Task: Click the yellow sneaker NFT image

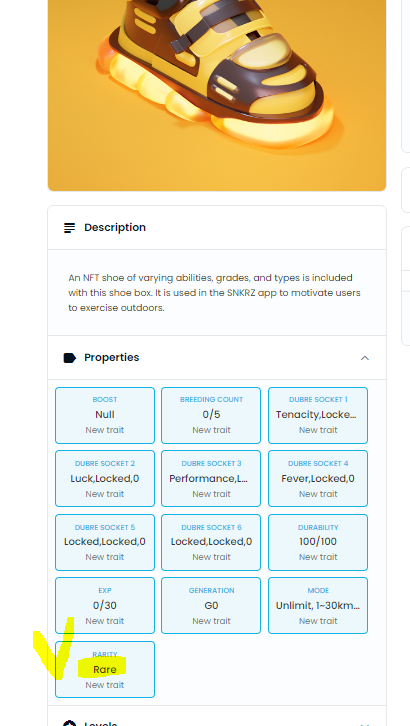Action: pos(217,95)
